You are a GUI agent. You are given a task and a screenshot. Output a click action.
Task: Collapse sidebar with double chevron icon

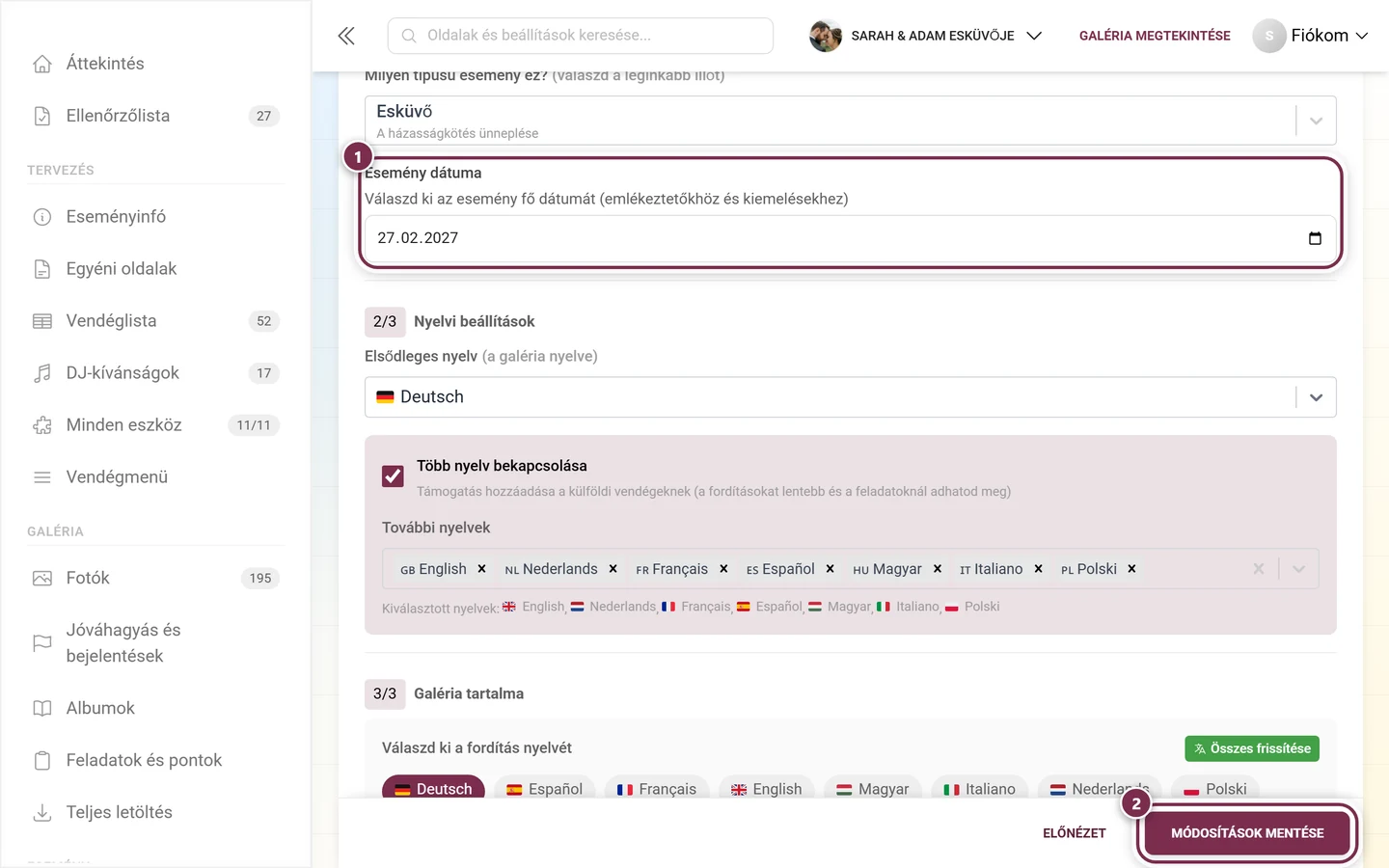pos(346,36)
